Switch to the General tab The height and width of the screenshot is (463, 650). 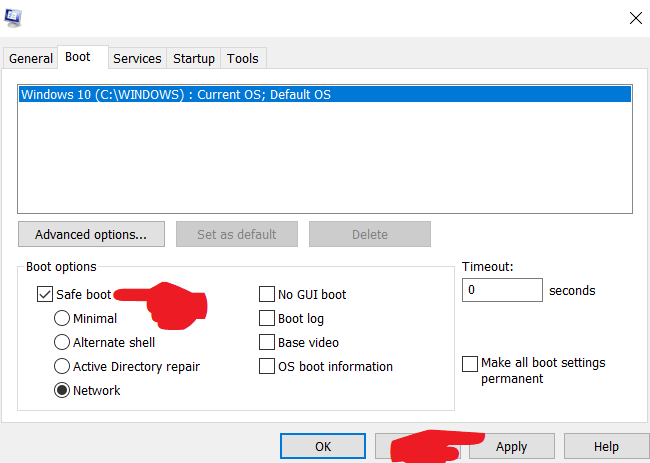pos(31,58)
